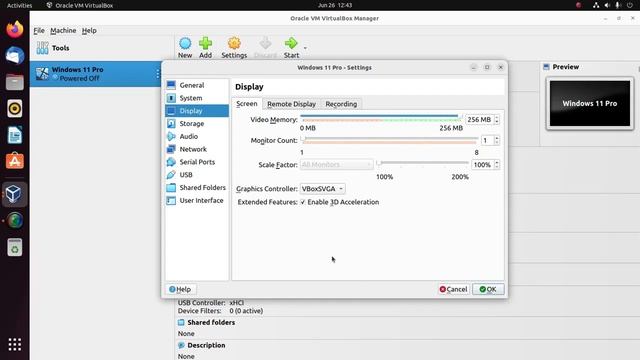Click the USB Controller xHCI text

(x=211, y=303)
